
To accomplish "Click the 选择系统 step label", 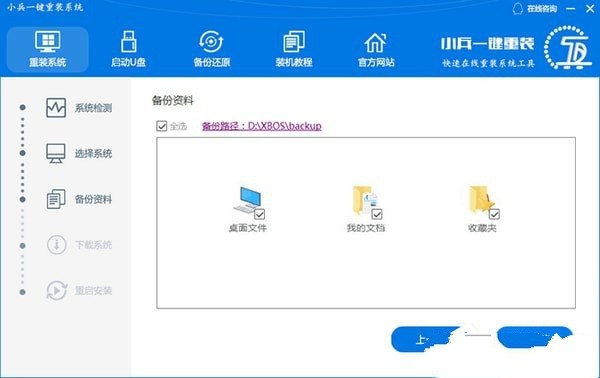I will [x=93, y=154].
